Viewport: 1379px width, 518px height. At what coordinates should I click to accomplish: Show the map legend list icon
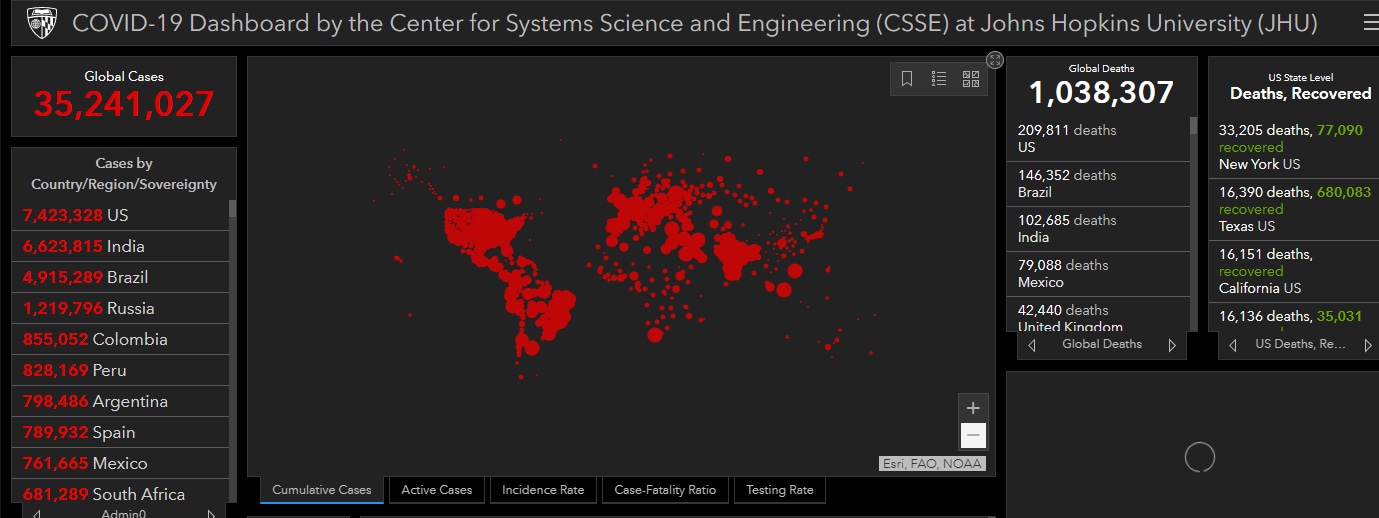939,79
